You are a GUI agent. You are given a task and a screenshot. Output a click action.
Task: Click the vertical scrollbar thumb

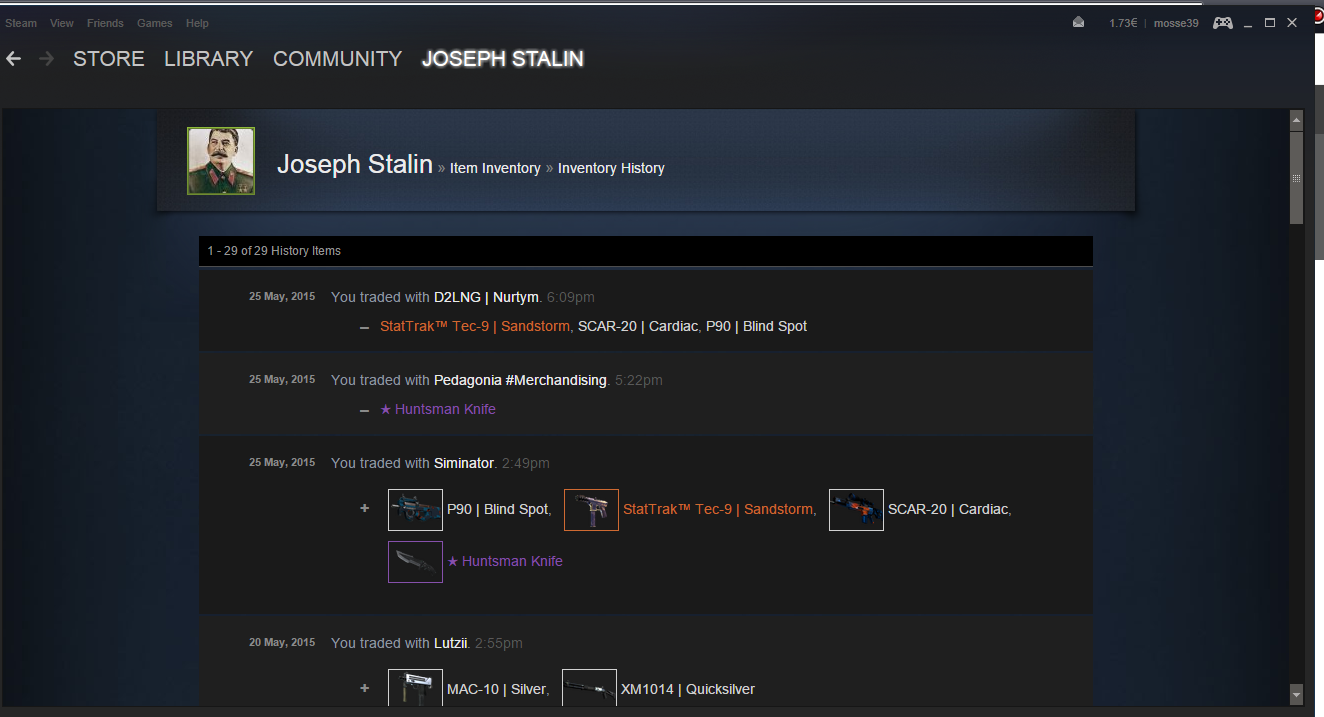pos(1297,177)
